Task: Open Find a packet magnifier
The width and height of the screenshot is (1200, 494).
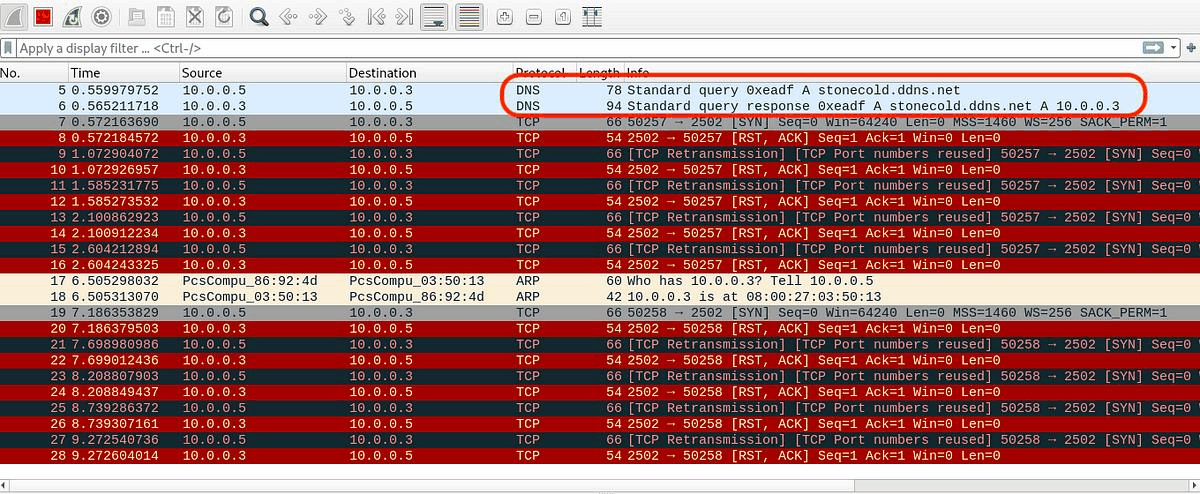Action: point(259,16)
